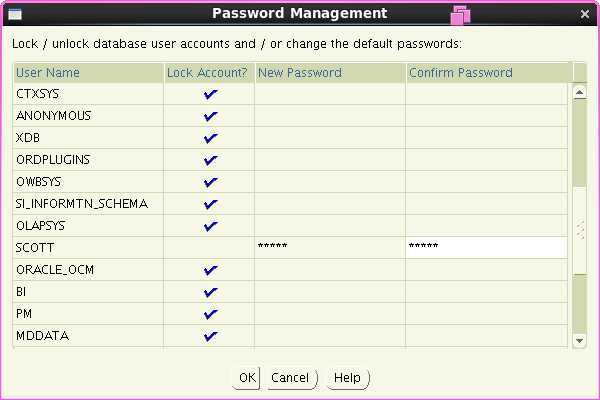Click the vertical scrollbar thumb
The width and height of the screenshot is (600, 400).
click(579, 143)
